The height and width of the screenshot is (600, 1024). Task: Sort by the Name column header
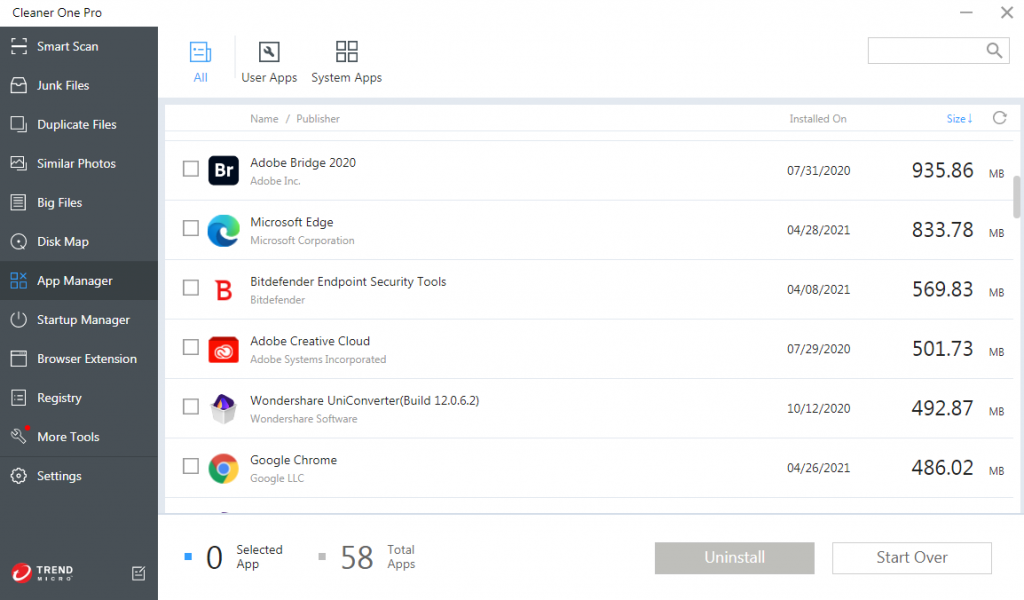click(264, 119)
